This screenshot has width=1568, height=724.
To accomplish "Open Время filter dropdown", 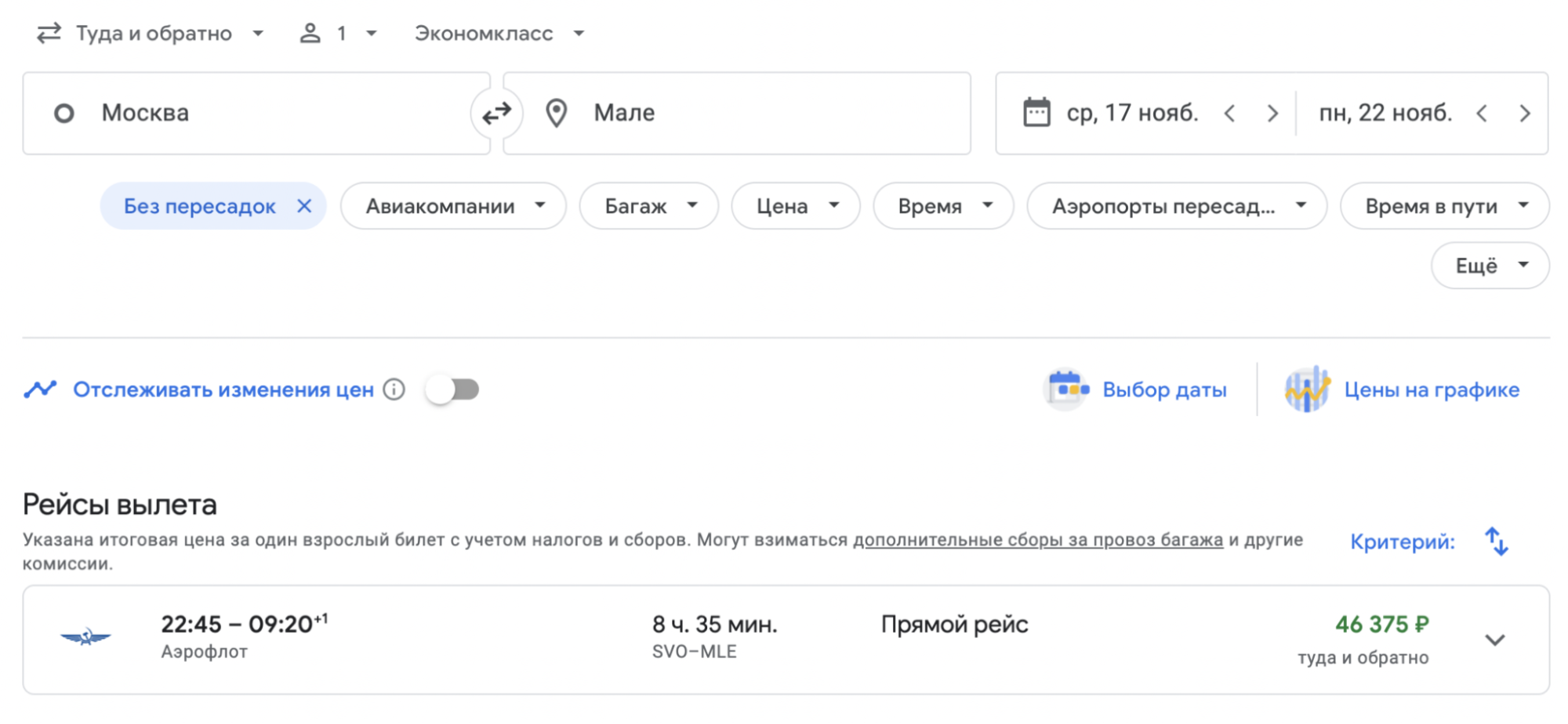I will (943, 206).
